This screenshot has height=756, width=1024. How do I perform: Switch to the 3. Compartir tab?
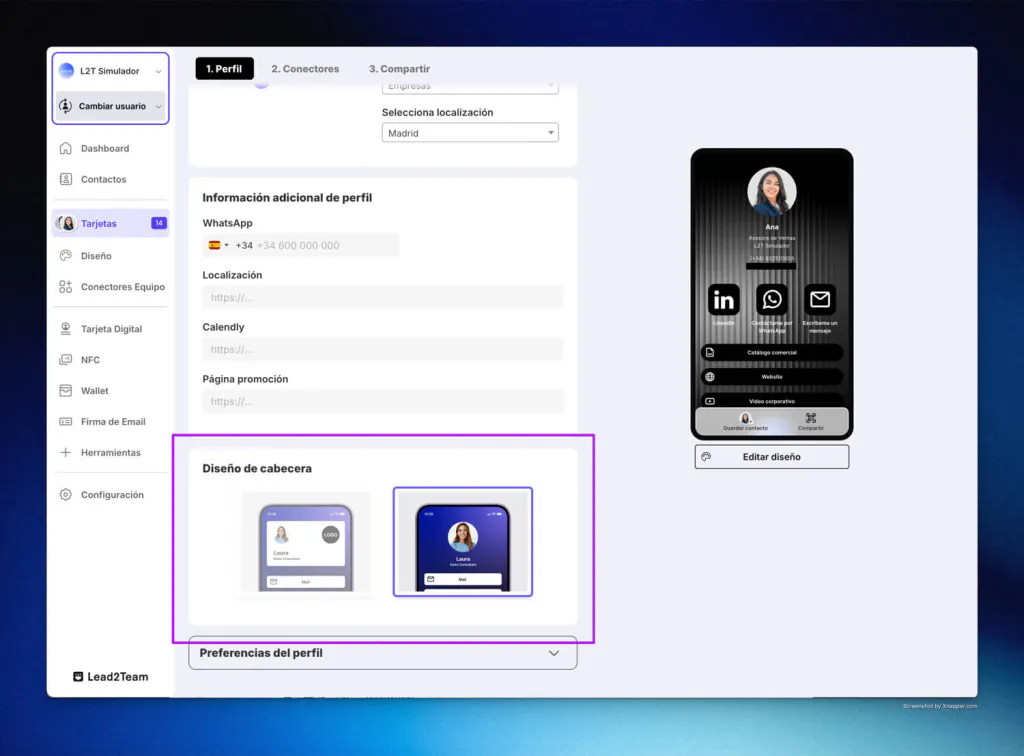(399, 69)
